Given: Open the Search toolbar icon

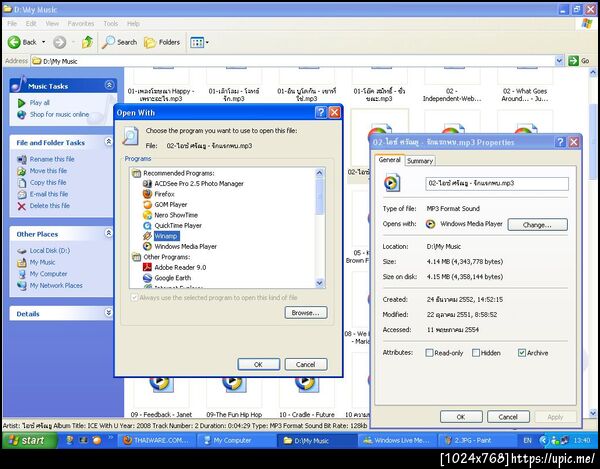Looking at the screenshot, I should coord(108,42).
